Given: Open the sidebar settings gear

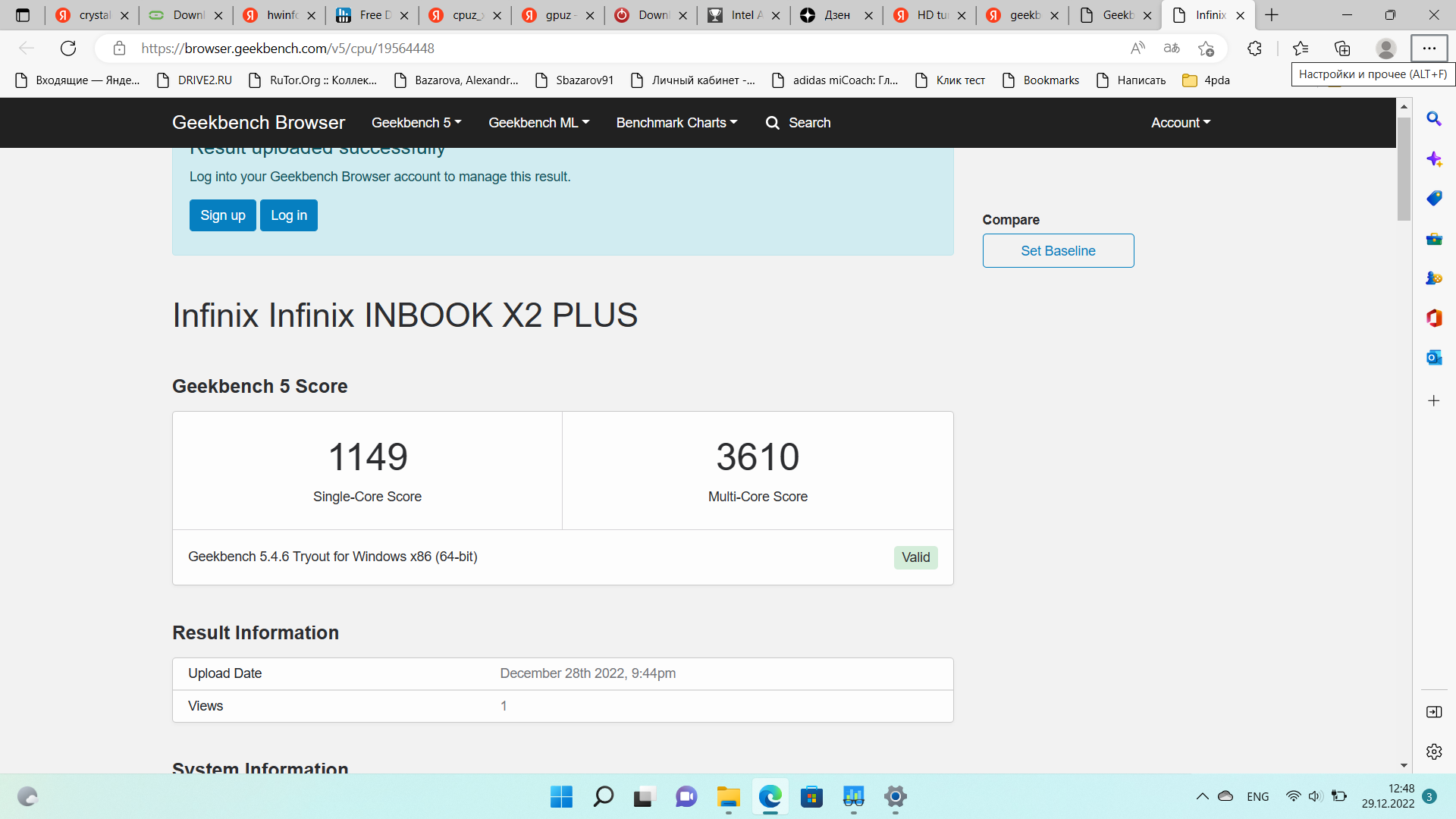Looking at the screenshot, I should coord(1434,752).
